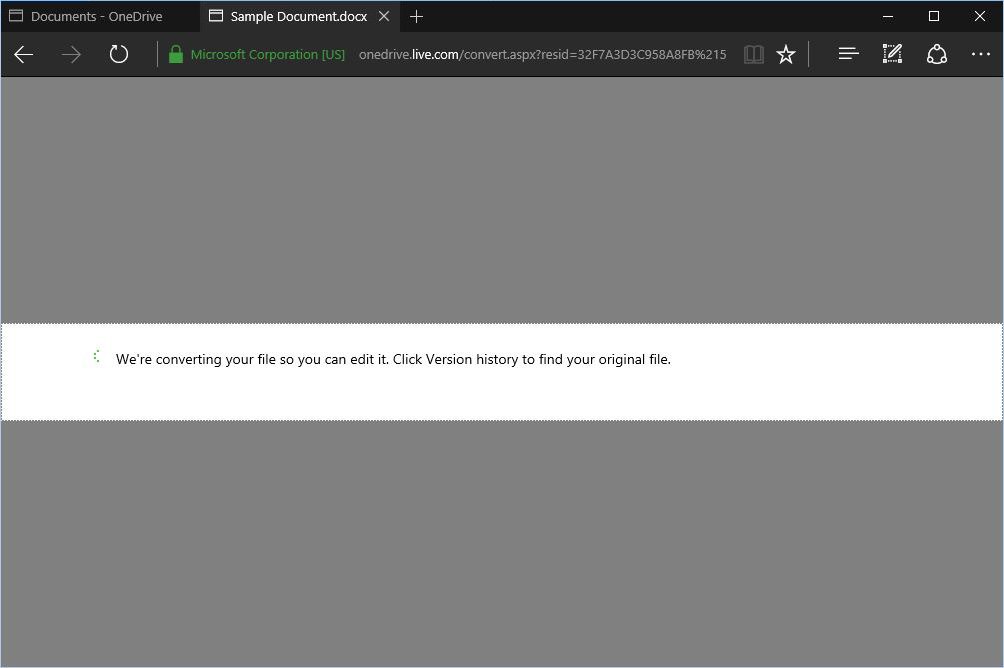Minimize the browser window
Image resolution: width=1004 pixels, height=668 pixels.
[x=887, y=17]
